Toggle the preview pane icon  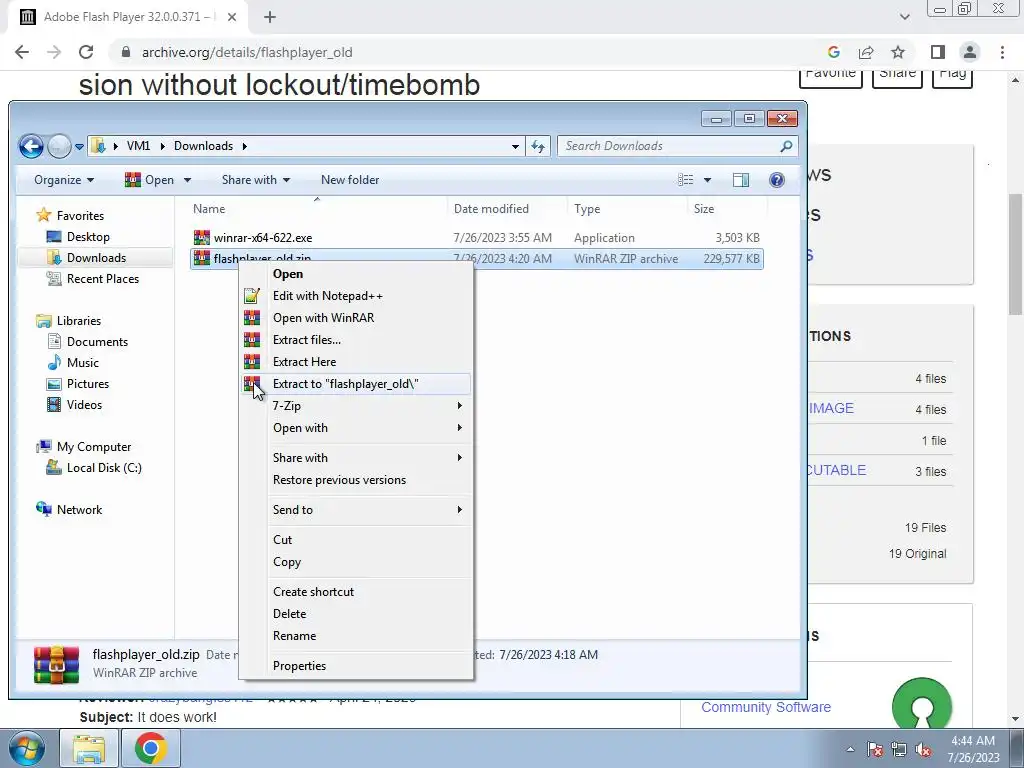click(741, 180)
